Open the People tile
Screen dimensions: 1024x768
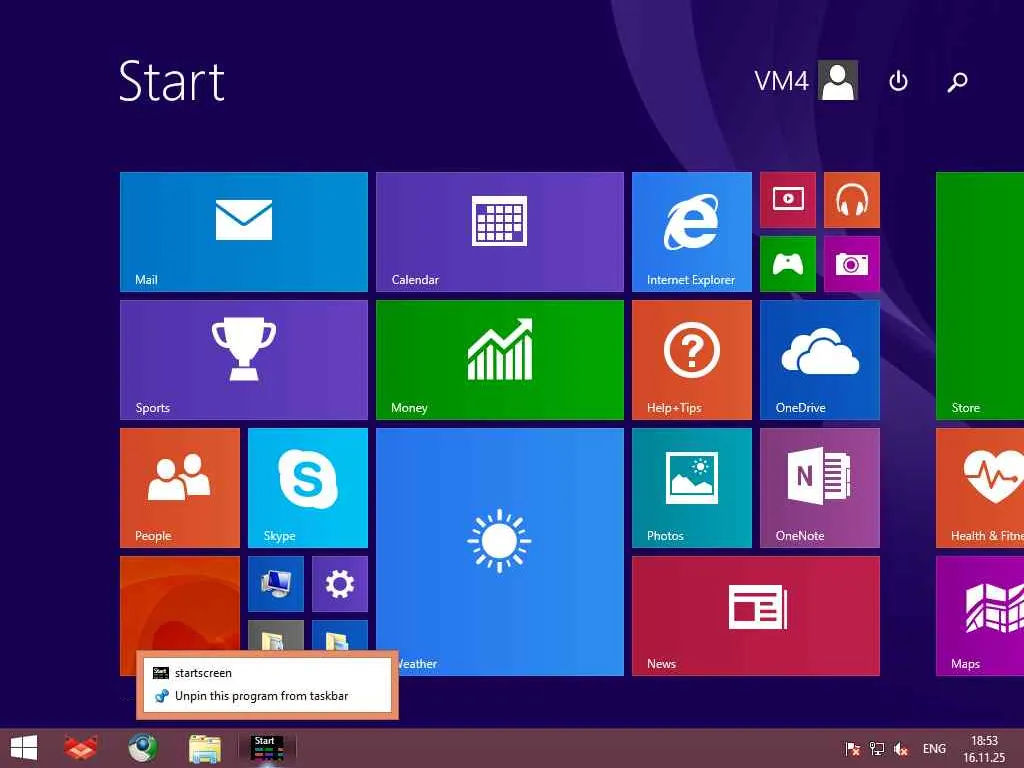point(180,488)
